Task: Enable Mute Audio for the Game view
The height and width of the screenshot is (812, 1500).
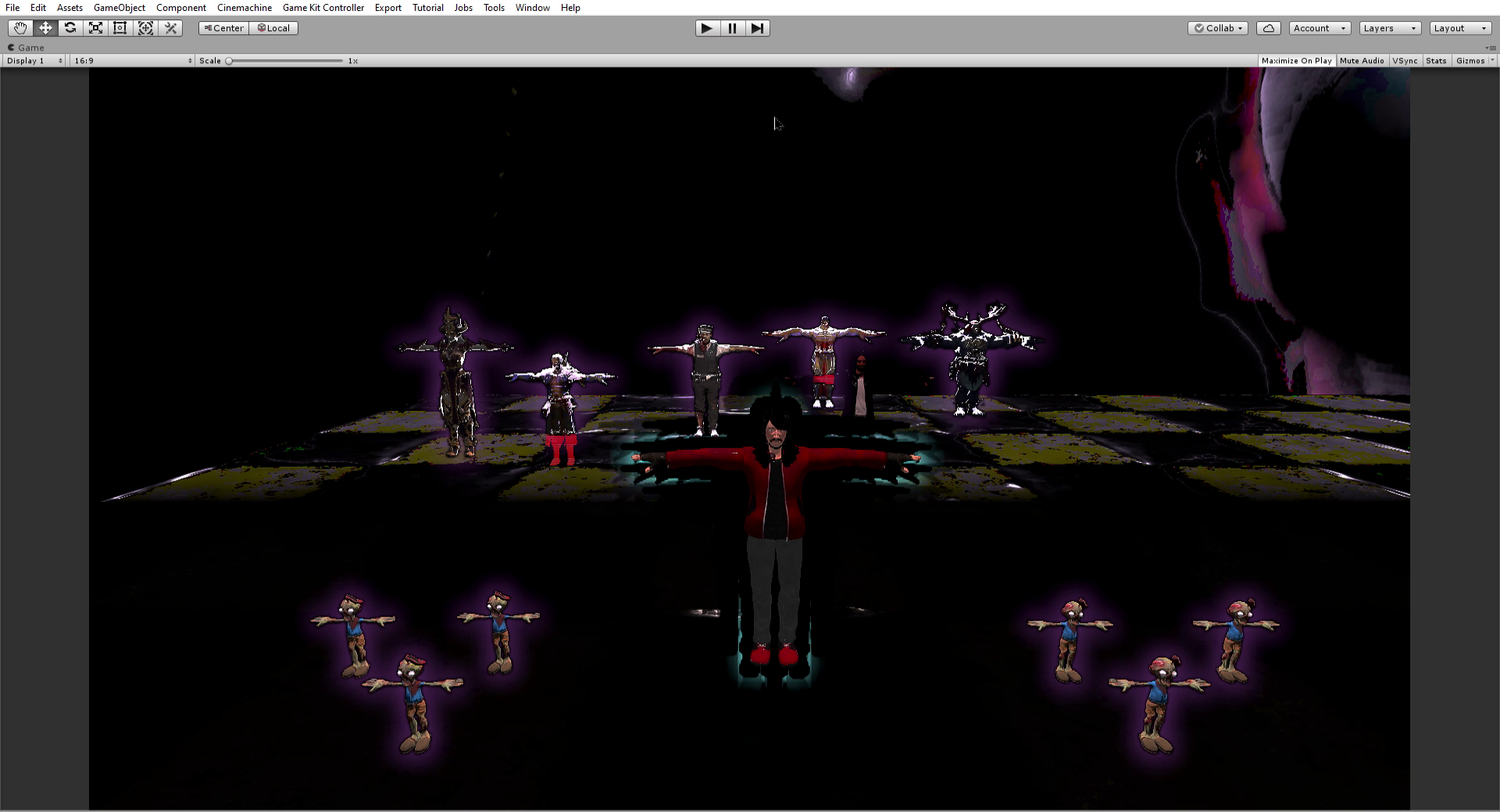Action: (1362, 60)
